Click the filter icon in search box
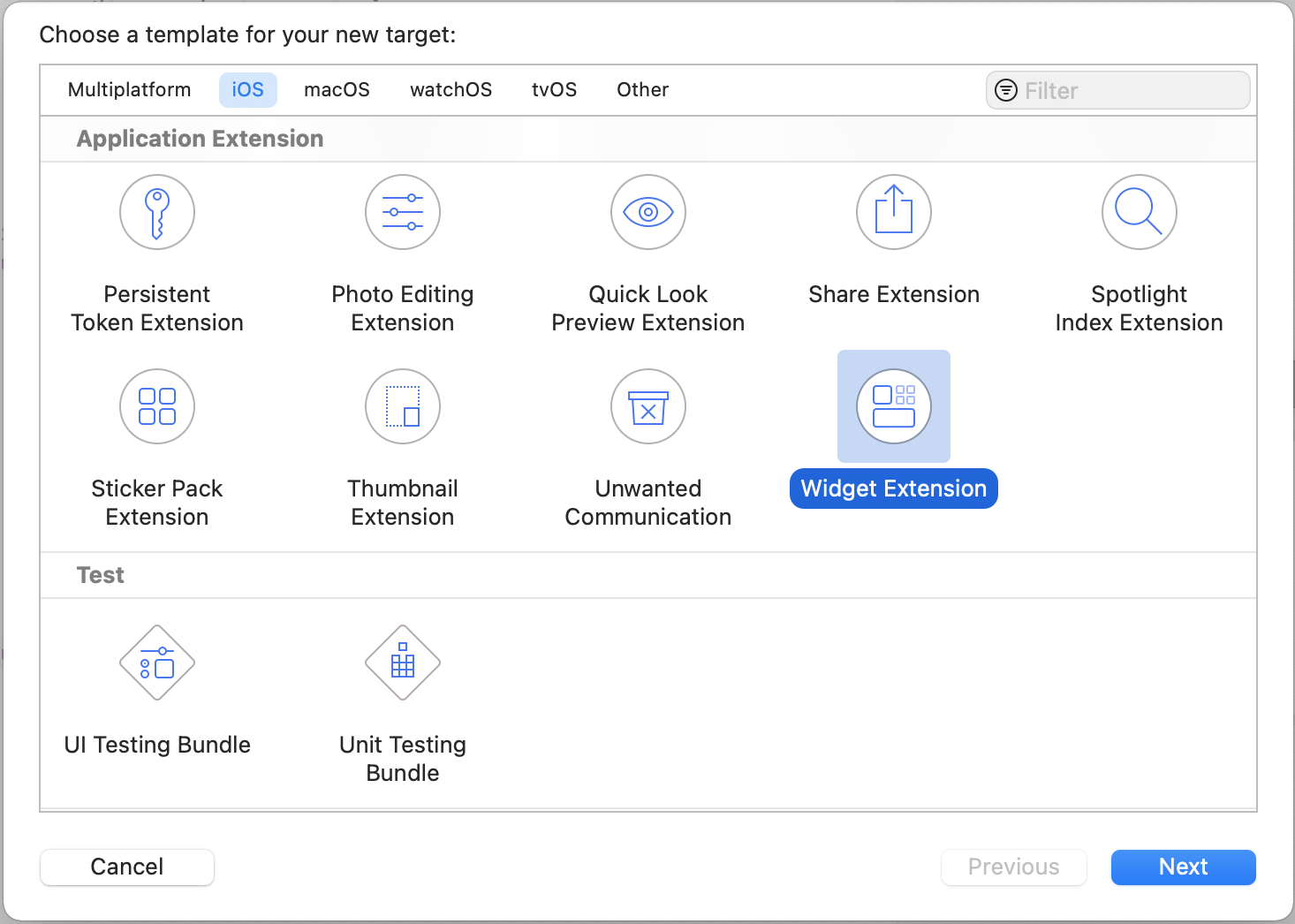The image size is (1295, 924). [x=1006, y=90]
